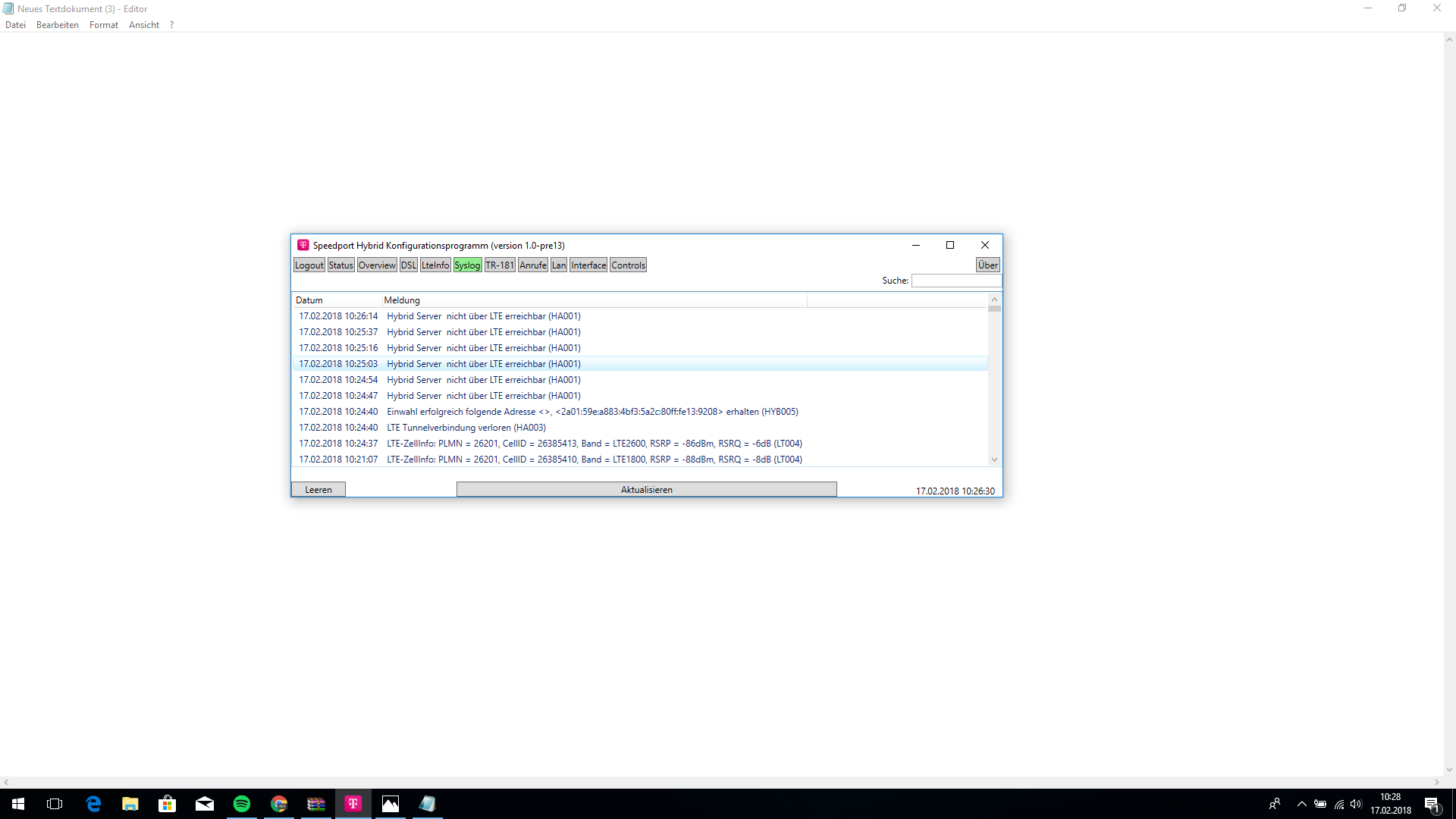Screen dimensions: 1456x819
Task: Open the DSL tab
Action: tap(409, 265)
